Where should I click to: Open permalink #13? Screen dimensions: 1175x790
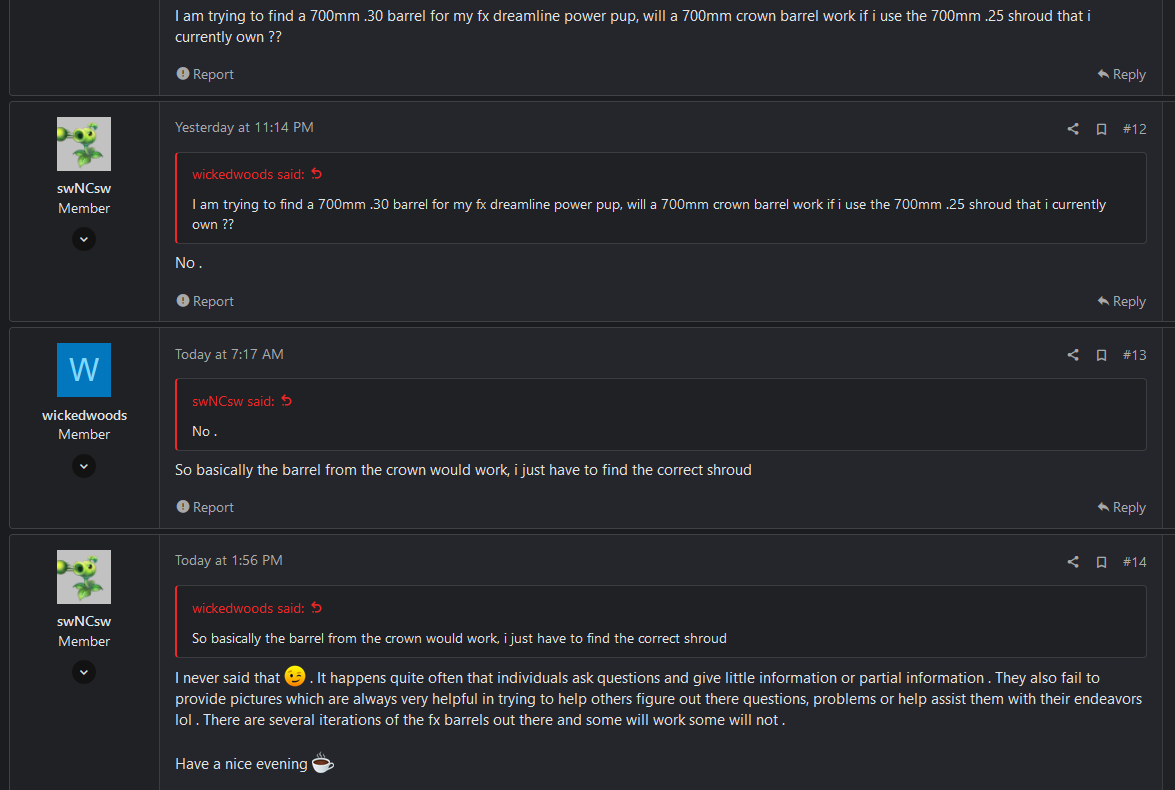coord(1135,355)
